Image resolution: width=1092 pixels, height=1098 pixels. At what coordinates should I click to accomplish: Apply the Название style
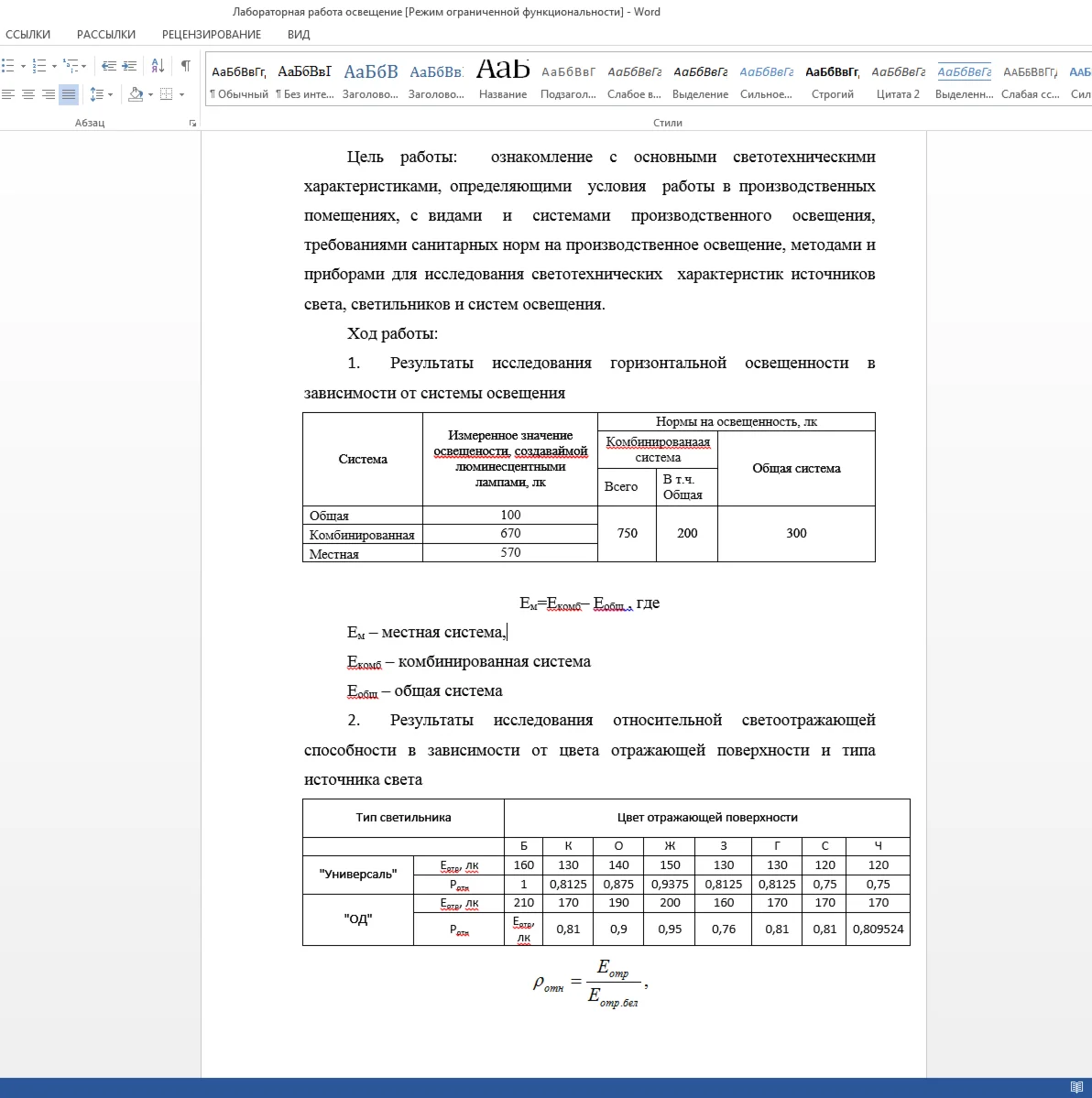[503, 81]
